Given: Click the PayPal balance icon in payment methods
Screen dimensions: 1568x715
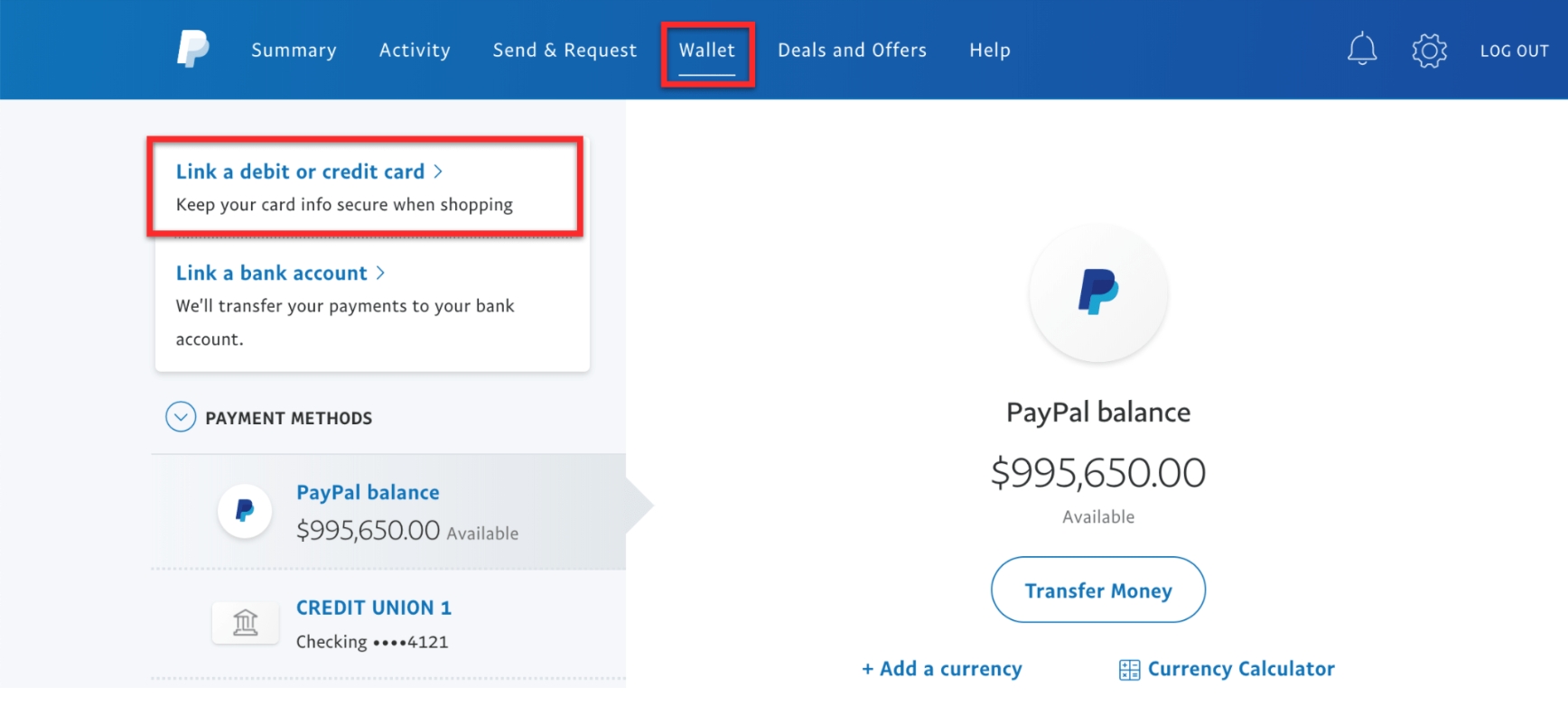Looking at the screenshot, I should tap(245, 511).
